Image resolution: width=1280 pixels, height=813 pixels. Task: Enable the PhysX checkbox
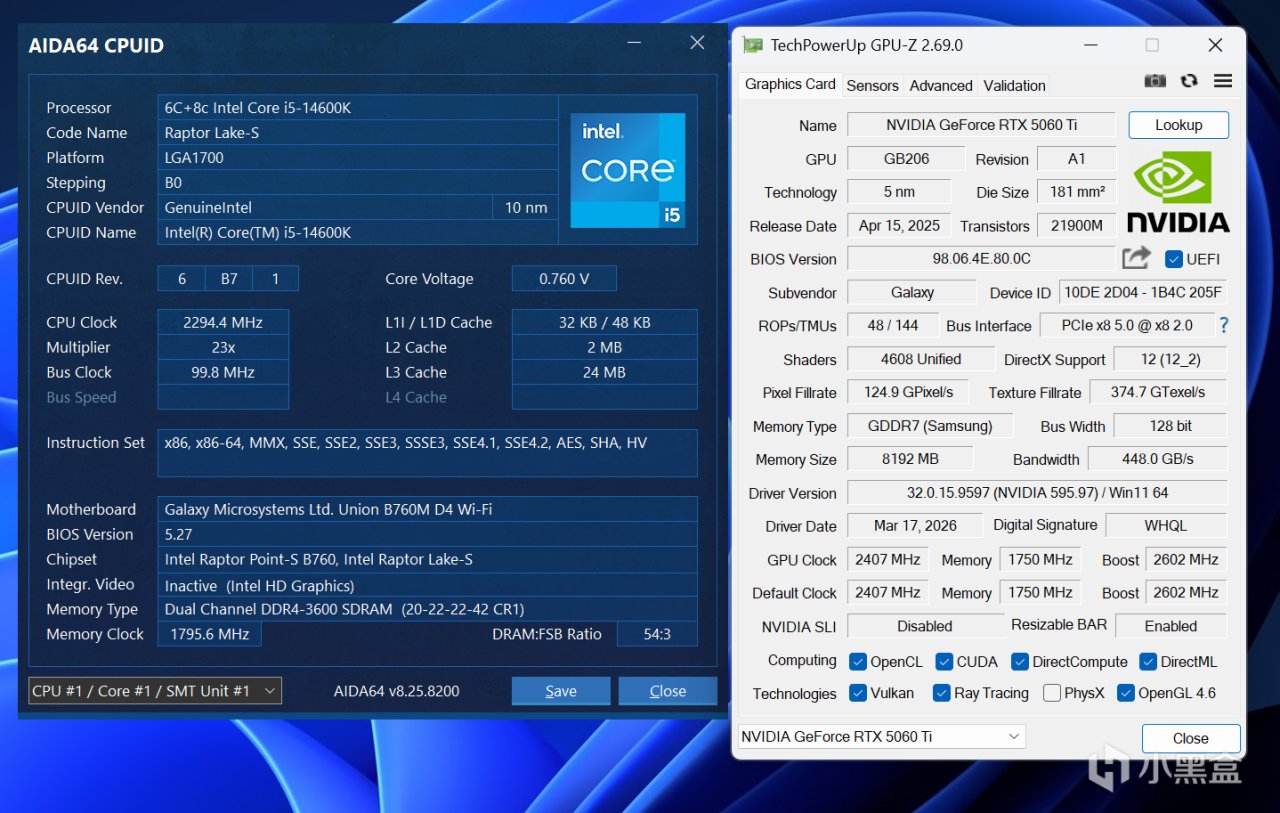point(1051,693)
